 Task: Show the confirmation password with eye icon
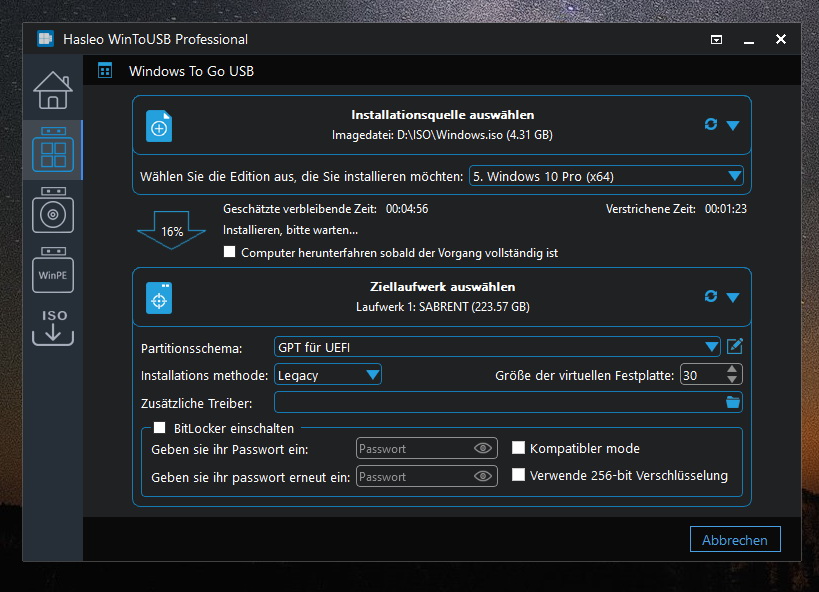pyautogui.click(x=483, y=476)
